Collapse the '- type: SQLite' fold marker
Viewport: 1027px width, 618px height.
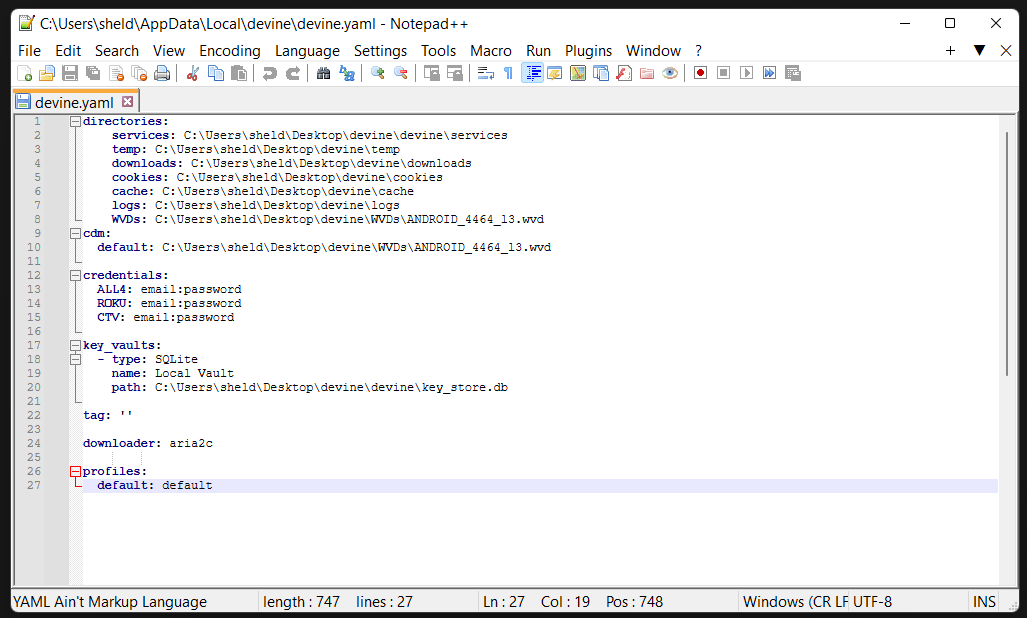75,359
